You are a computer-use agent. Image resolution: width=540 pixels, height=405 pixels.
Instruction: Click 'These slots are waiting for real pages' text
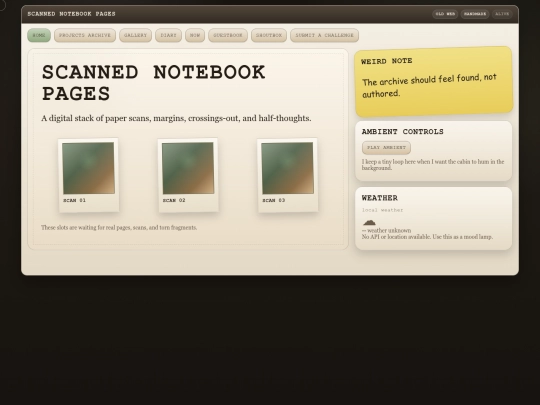coord(119,228)
